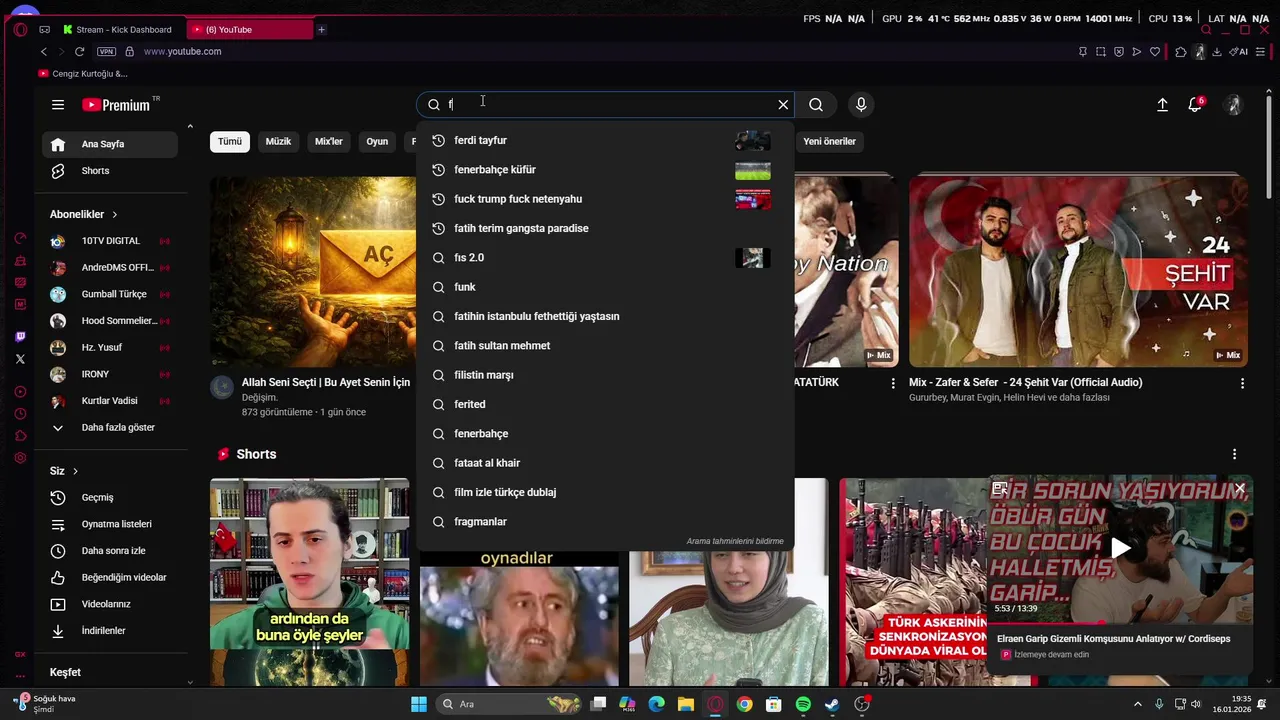Click "Arama tahminlerini bildirme" link

point(735,541)
